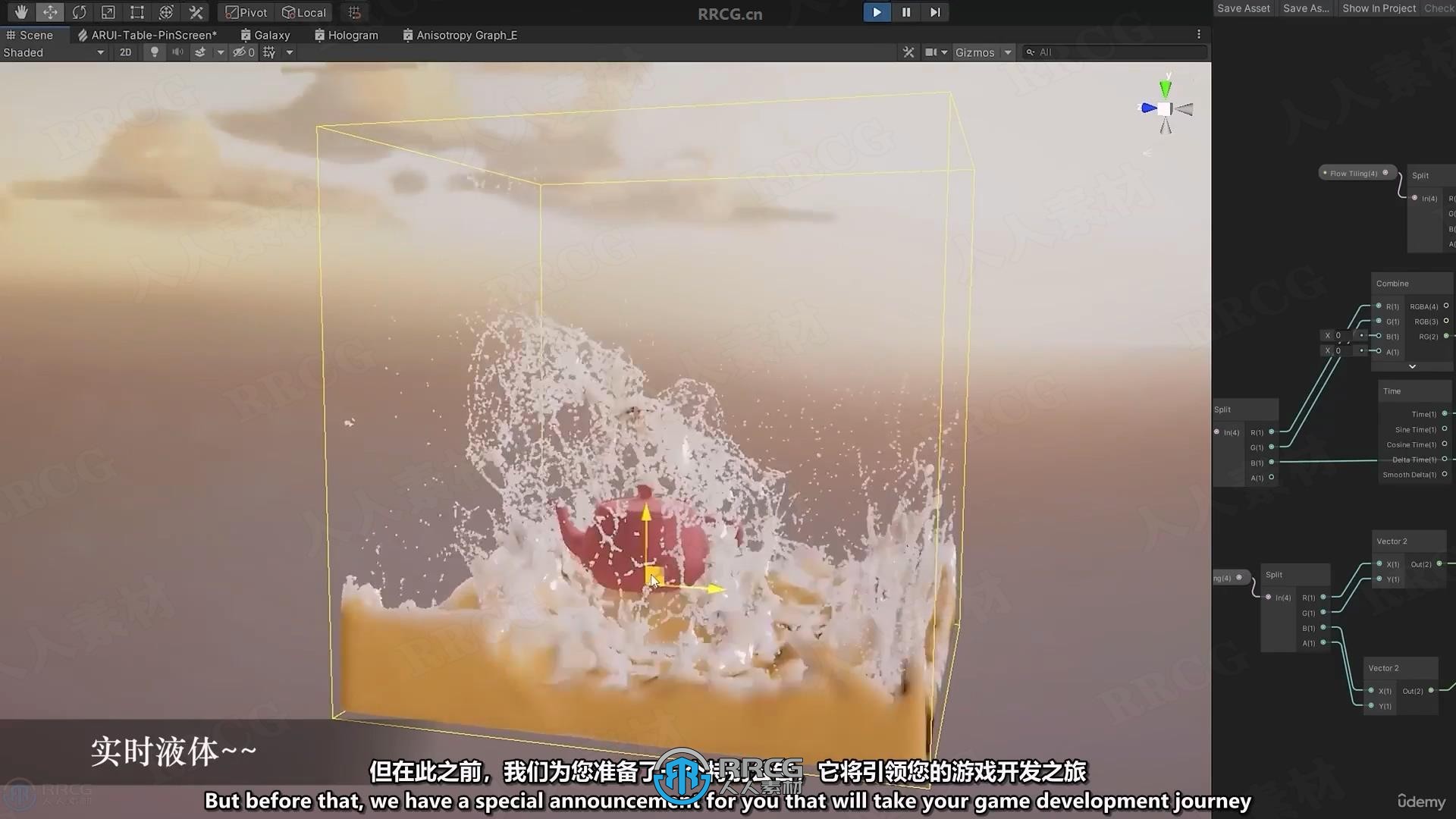
Task: Click Save Asset in Shader Graph
Action: tap(1244, 8)
